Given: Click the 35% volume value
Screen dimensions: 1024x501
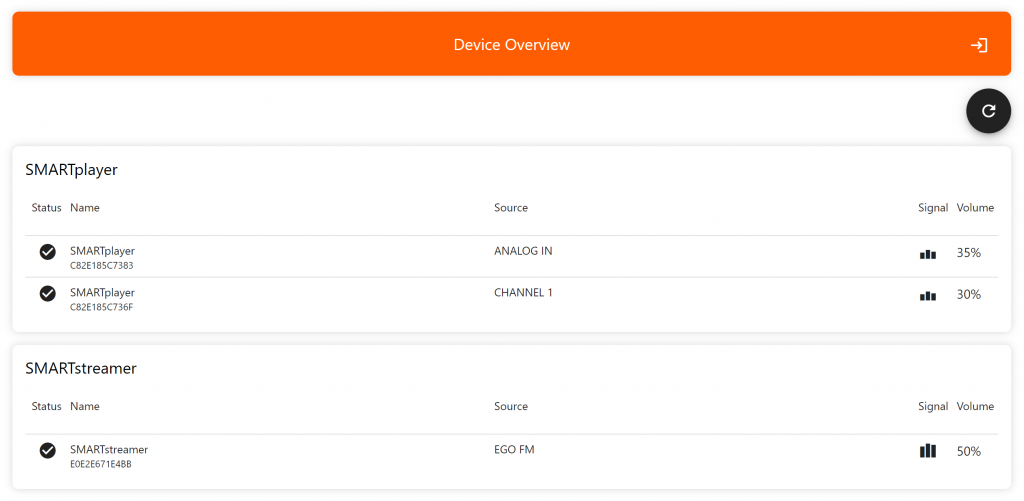Looking at the screenshot, I should click(968, 253).
